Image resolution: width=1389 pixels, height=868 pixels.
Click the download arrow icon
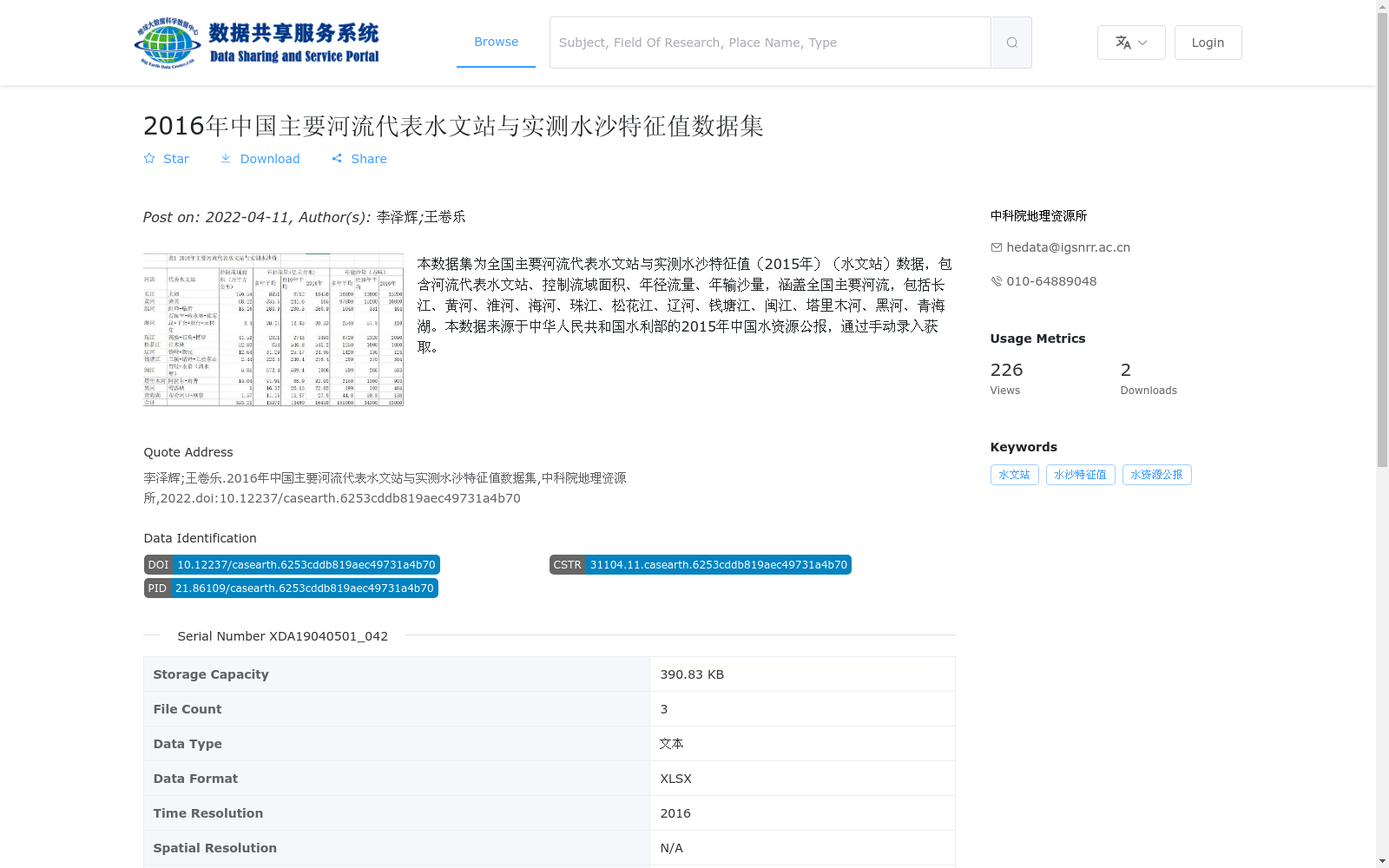pyautogui.click(x=226, y=158)
